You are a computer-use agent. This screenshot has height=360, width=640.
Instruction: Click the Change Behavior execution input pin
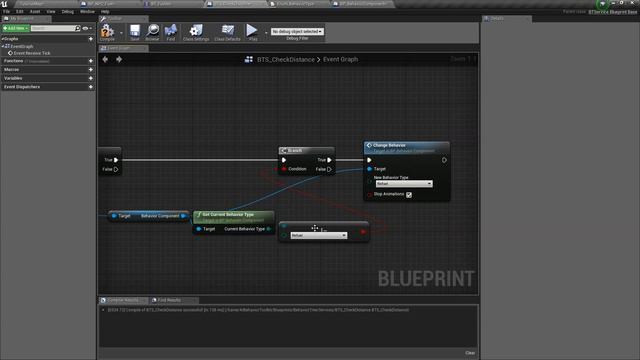point(369,160)
